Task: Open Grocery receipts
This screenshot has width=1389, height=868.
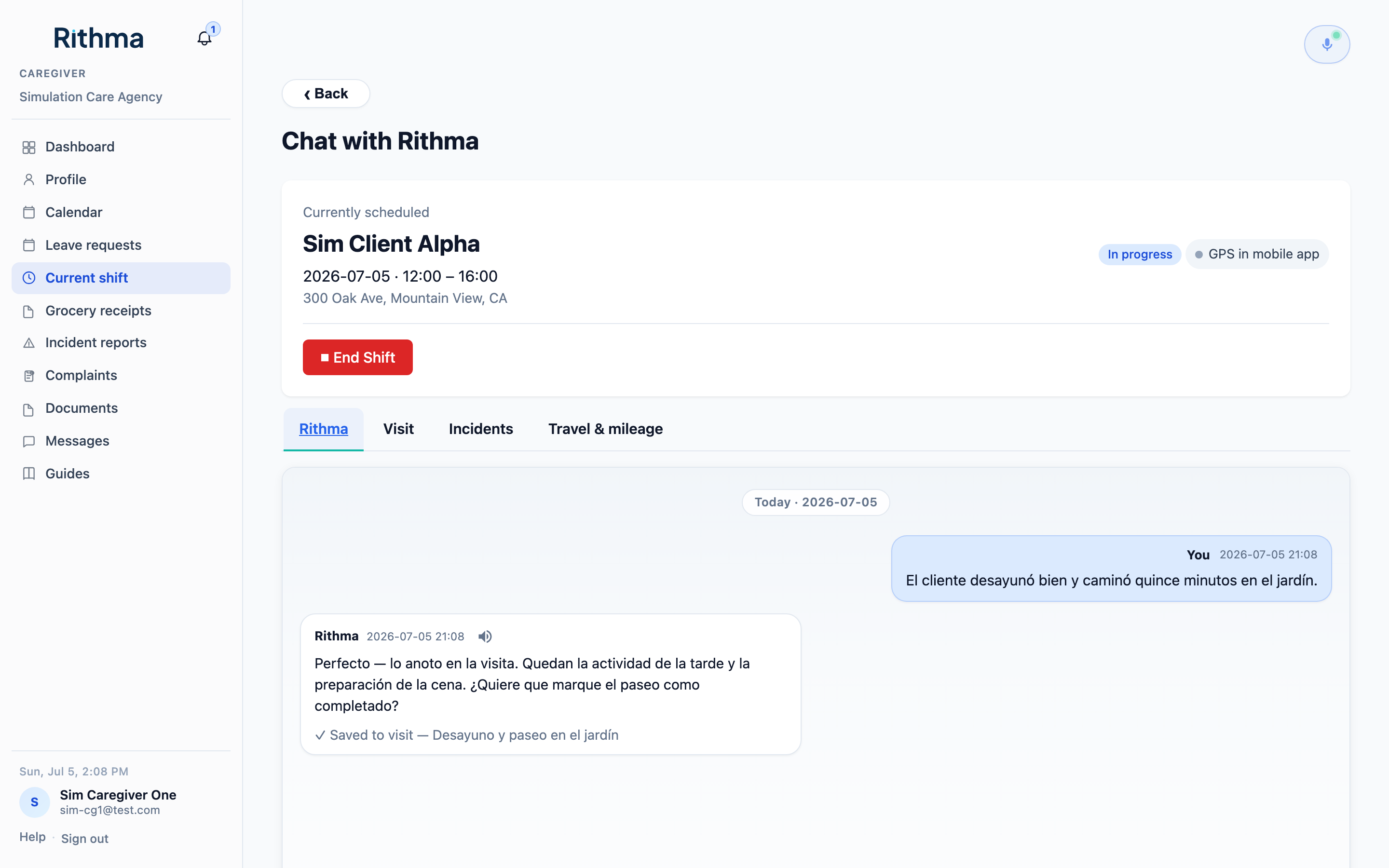Action: 121,311
